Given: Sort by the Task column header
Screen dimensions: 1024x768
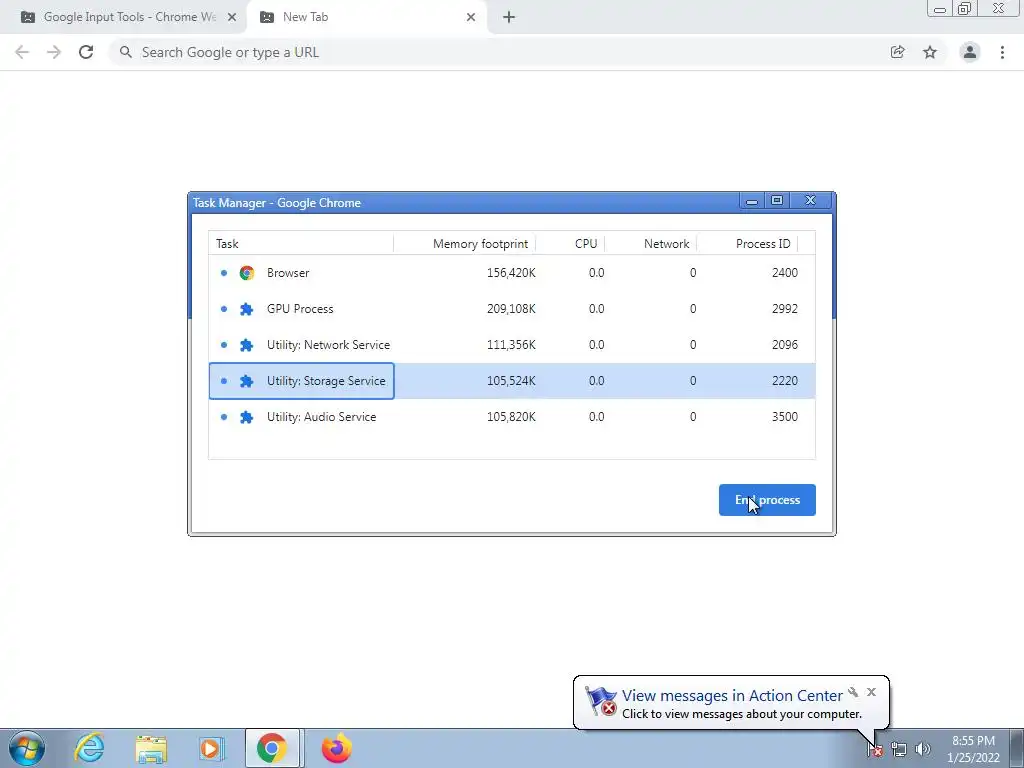Looking at the screenshot, I should tap(301, 244).
